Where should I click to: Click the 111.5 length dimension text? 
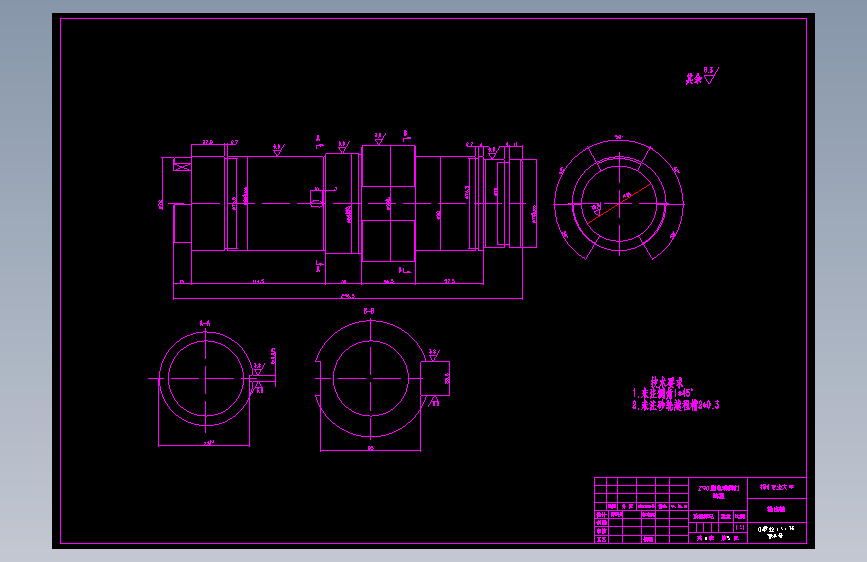258,282
